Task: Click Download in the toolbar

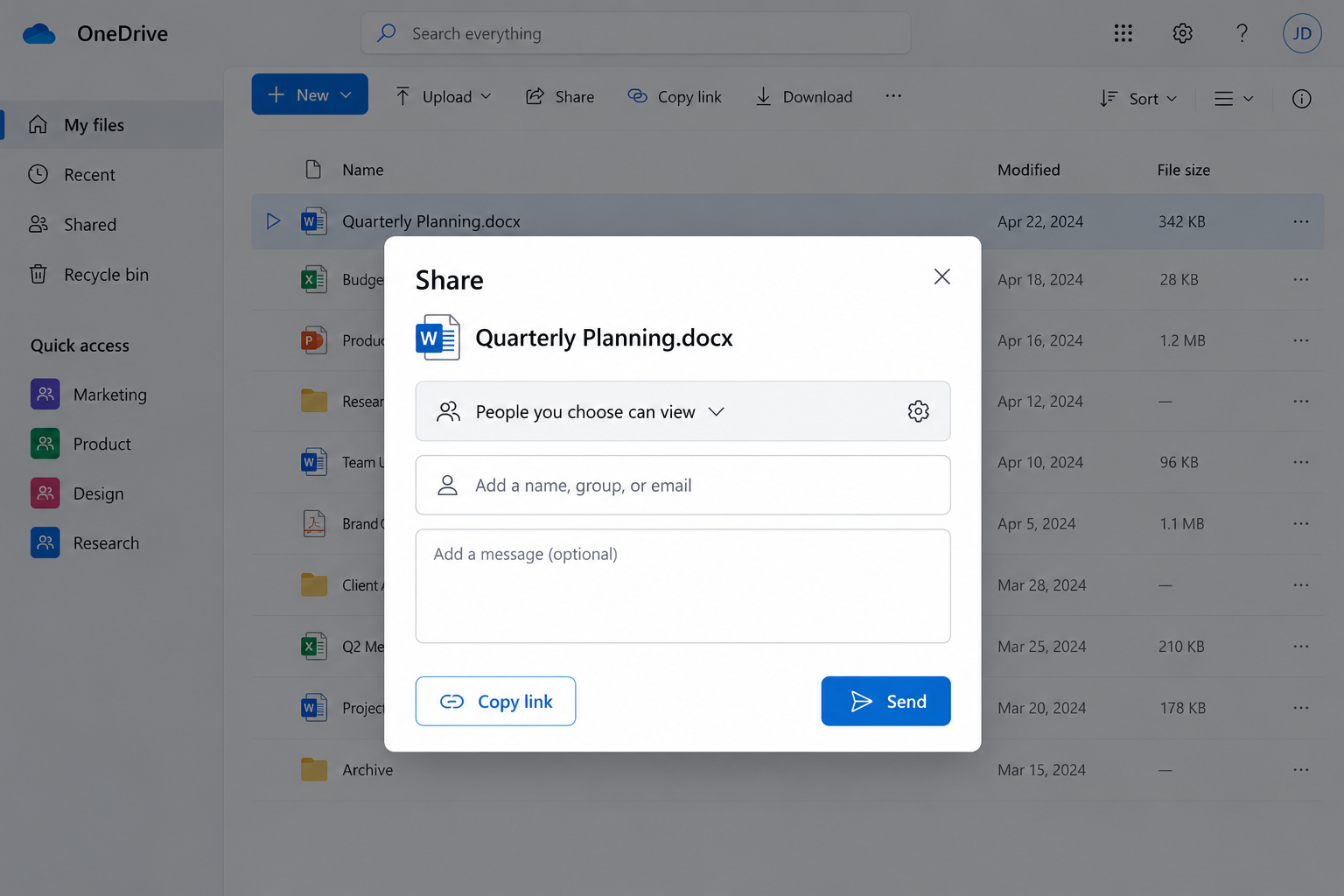Action: 804,96
